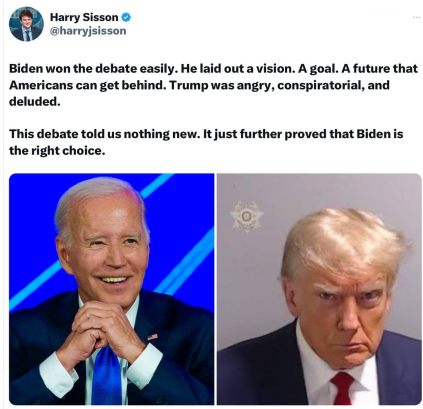
Task: Open the Harry Sisson display name link
Action: (84, 17)
